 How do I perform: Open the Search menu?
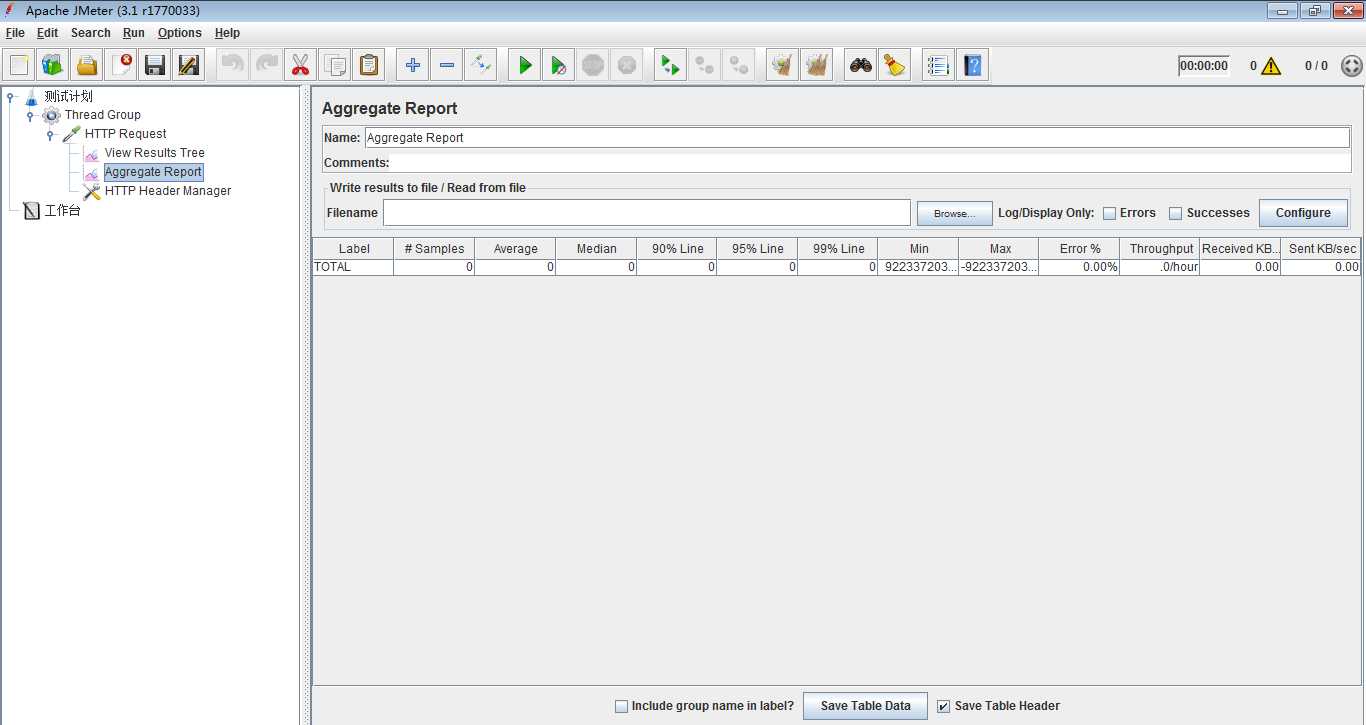[91, 33]
